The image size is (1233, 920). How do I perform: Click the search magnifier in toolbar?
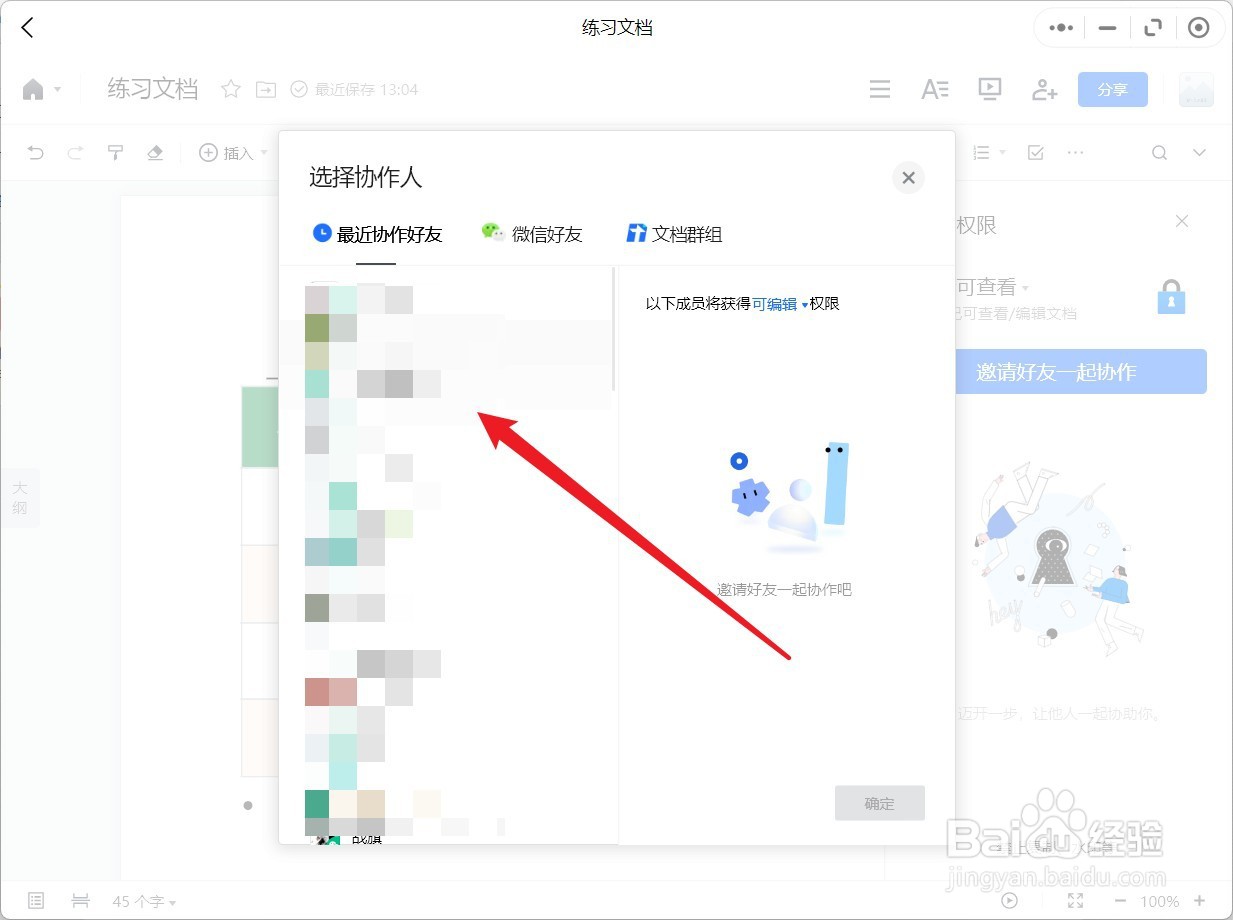coord(1159,152)
